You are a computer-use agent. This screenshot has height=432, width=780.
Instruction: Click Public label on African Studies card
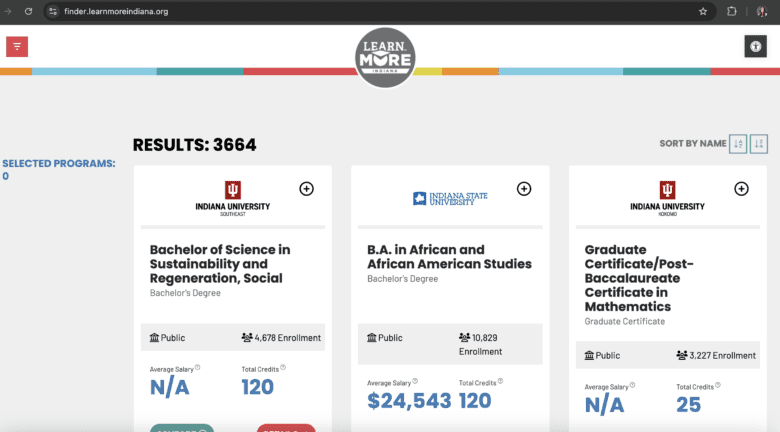coord(390,338)
